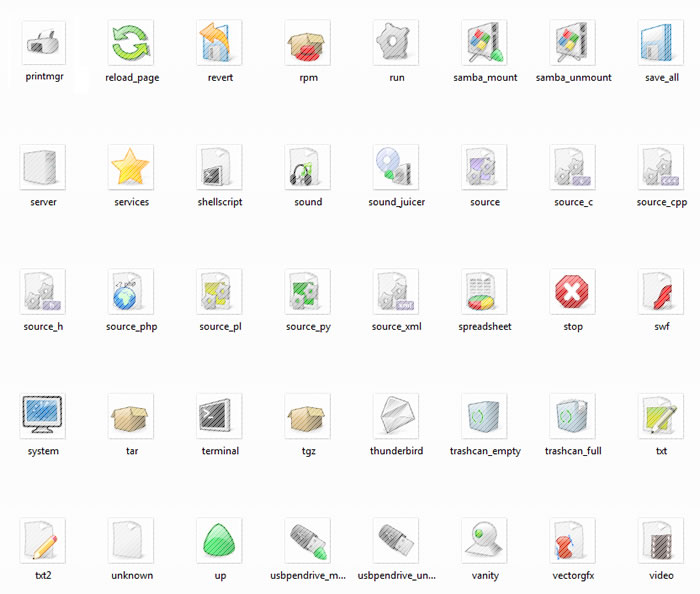Click the source_xml icon
This screenshot has width=700, height=594.
click(396, 292)
